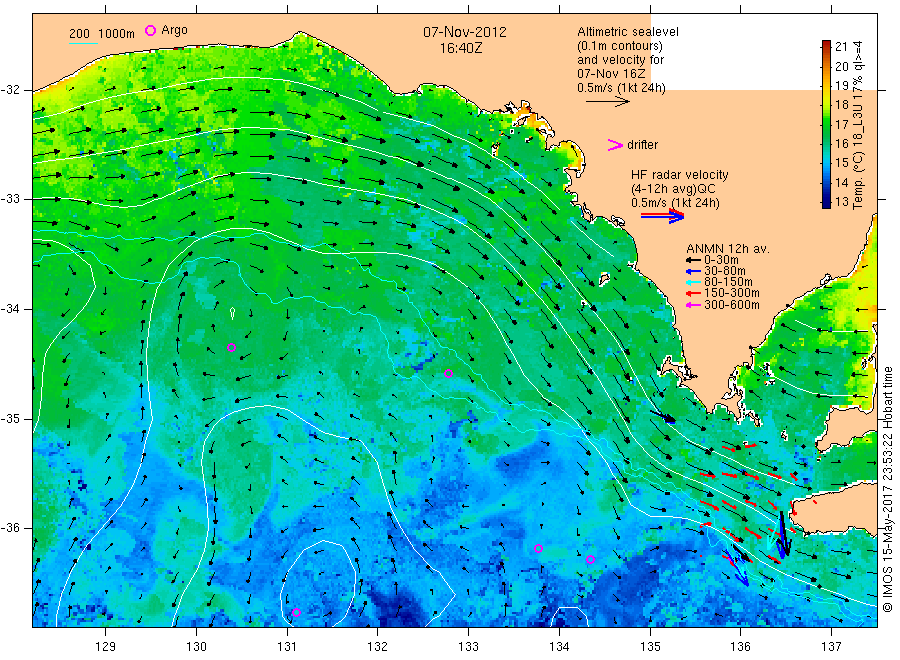Screen dimensions: 900x660
Task: Click the cyan 80-150m ANMN arrow
Action: (x=693, y=282)
